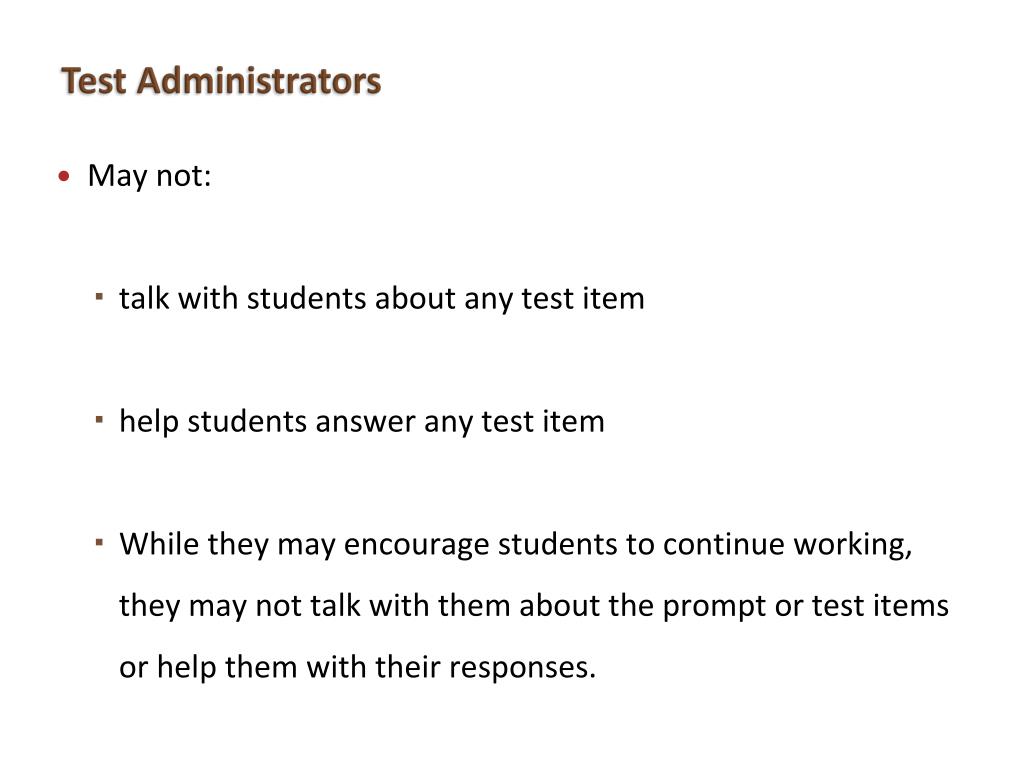
Task: Click the word Administrators in the title
Action: (259, 81)
